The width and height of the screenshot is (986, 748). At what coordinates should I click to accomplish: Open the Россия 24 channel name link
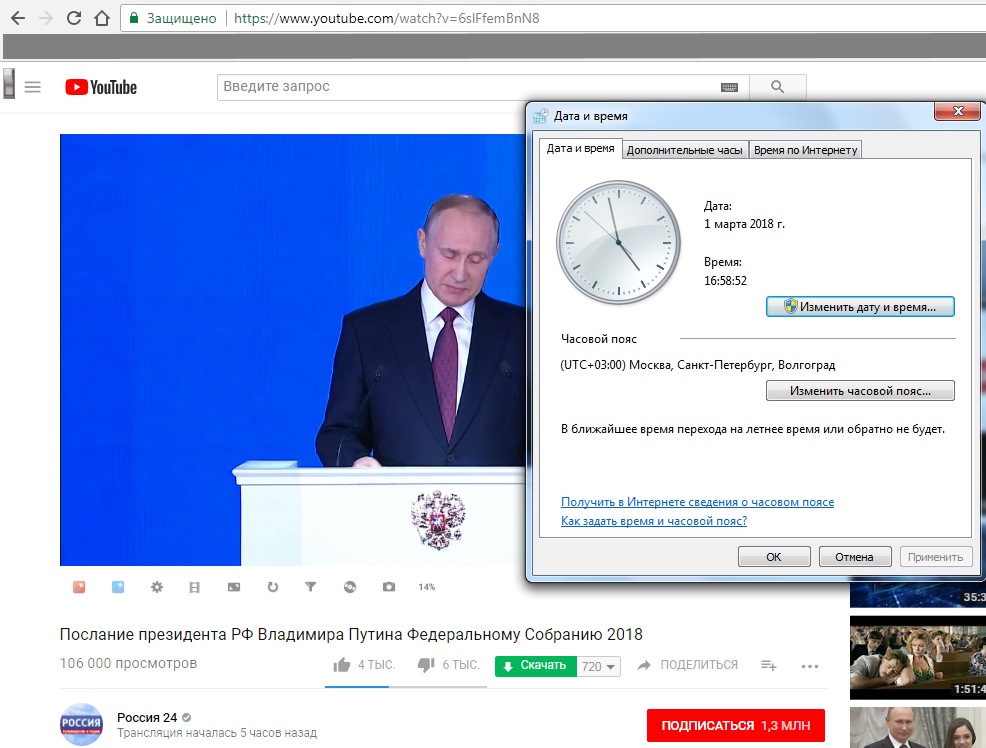click(x=147, y=717)
